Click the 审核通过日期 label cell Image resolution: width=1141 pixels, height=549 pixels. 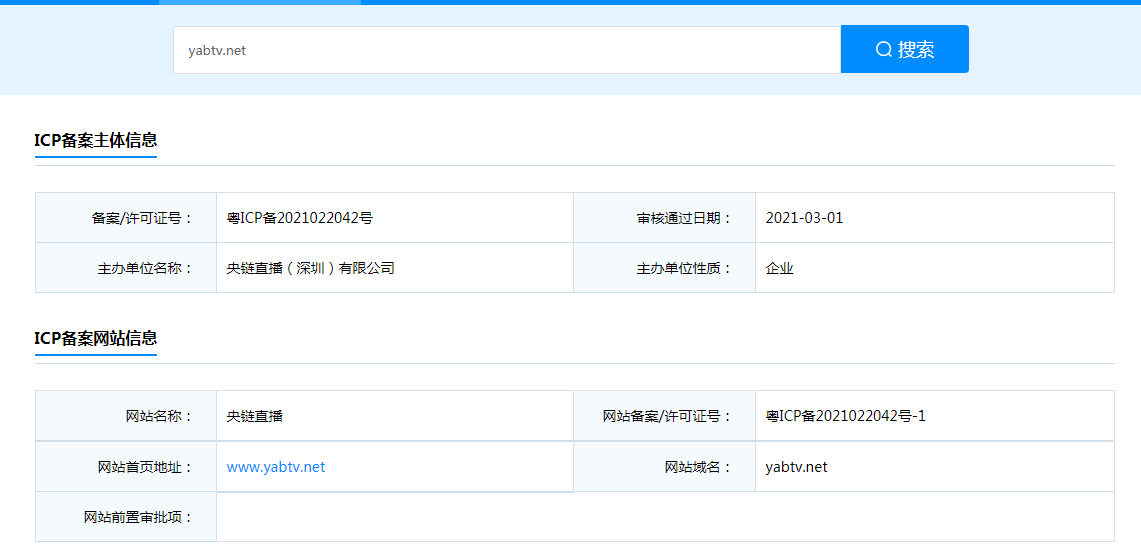[x=664, y=218]
